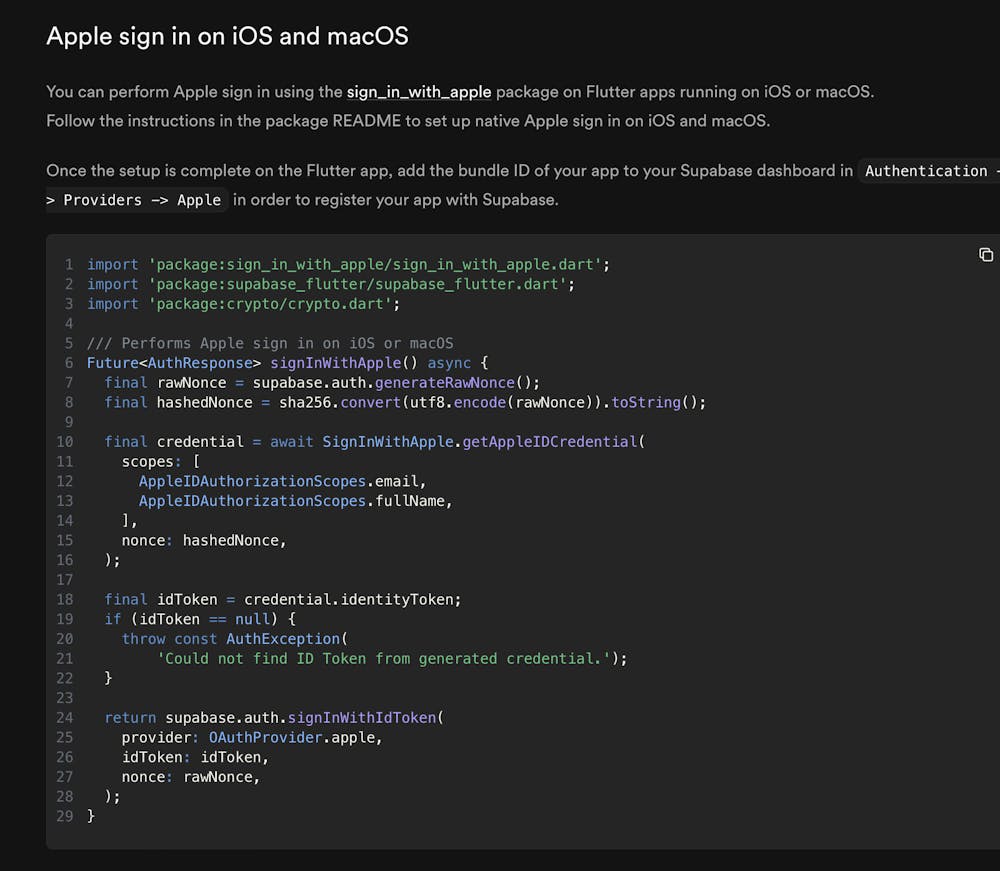
Task: Click the AppleIDAuthorizationScopes.email line
Action: 283,481
